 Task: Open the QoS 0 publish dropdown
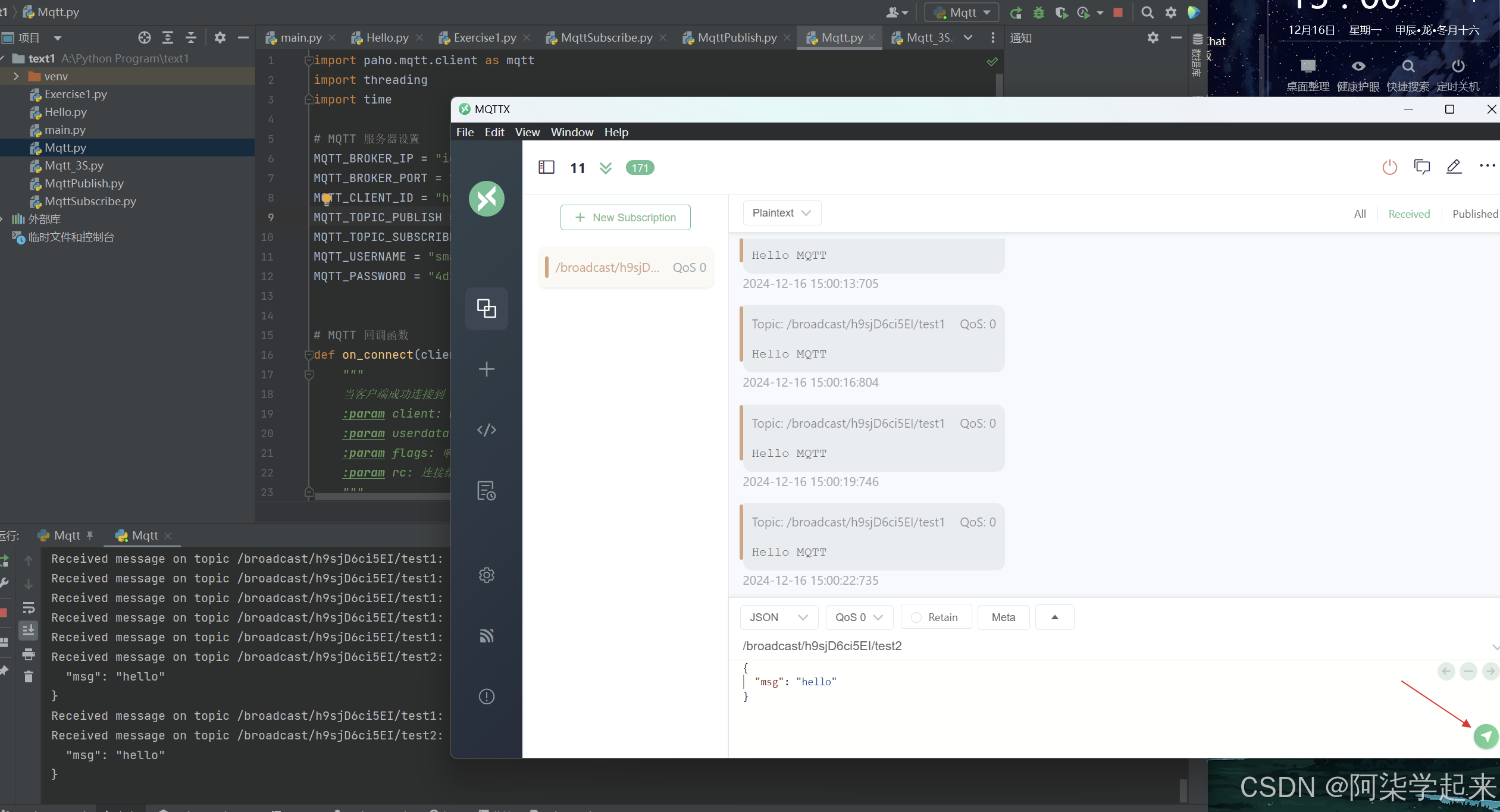pyautogui.click(x=859, y=617)
